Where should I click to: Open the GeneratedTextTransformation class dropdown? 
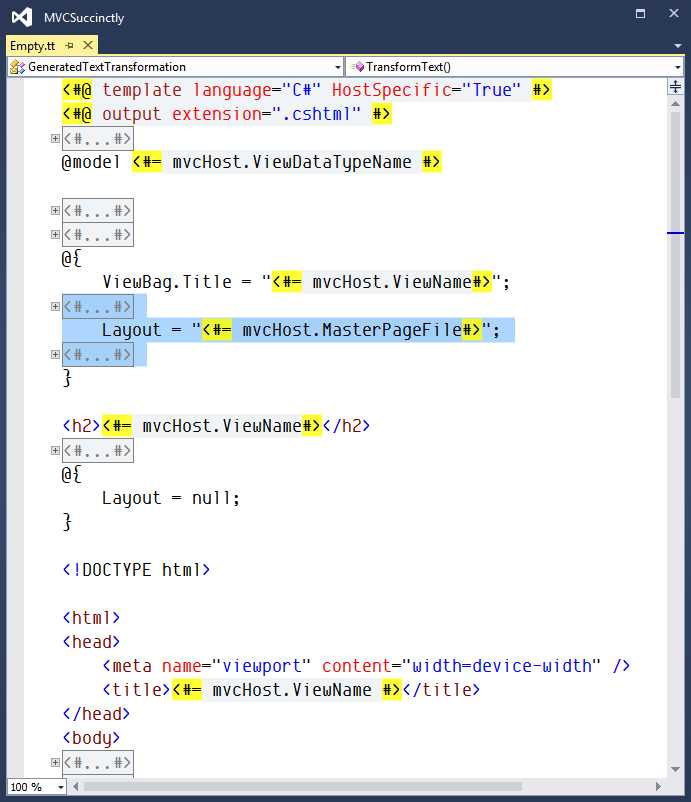[338, 67]
